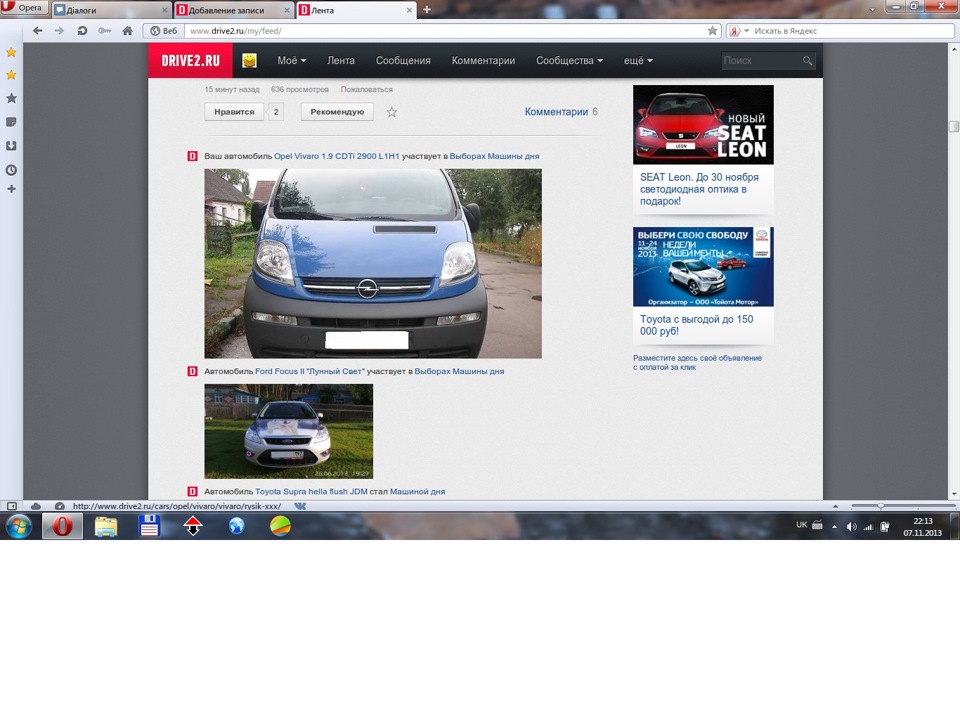Click the Рекомендую button

coord(337,112)
